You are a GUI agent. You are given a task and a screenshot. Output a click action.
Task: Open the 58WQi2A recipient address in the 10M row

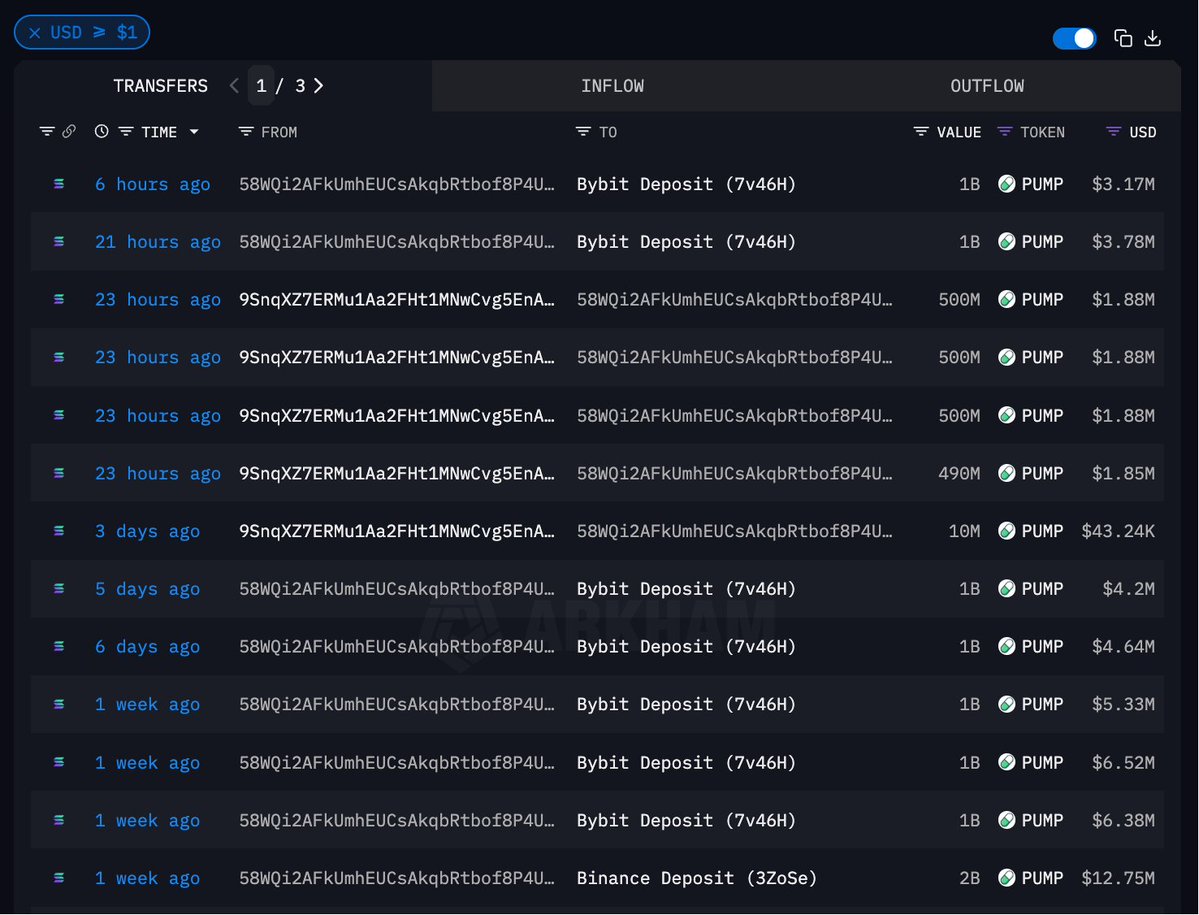[x=734, y=531]
